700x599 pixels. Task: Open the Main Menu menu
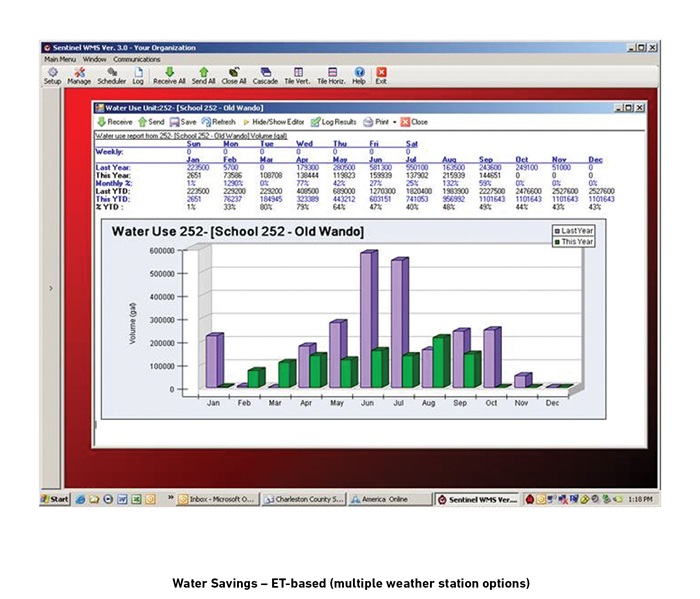[59, 59]
